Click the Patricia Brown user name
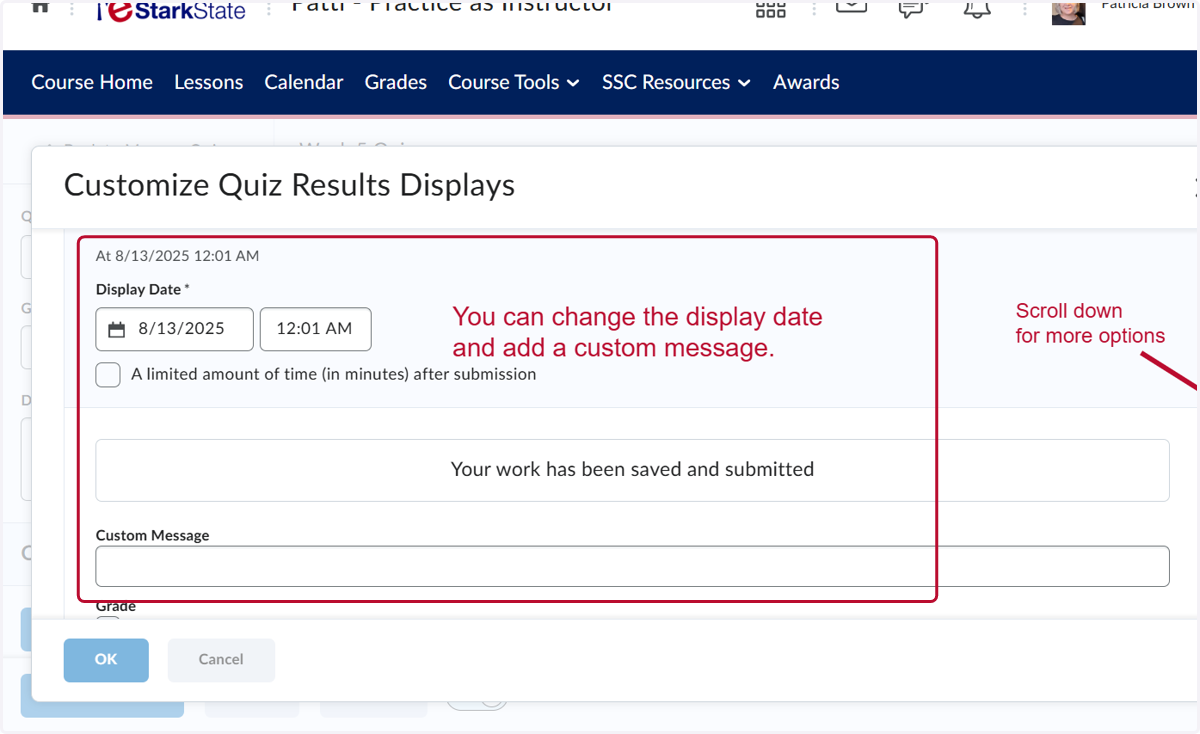The height and width of the screenshot is (734, 1200). tap(1148, 5)
